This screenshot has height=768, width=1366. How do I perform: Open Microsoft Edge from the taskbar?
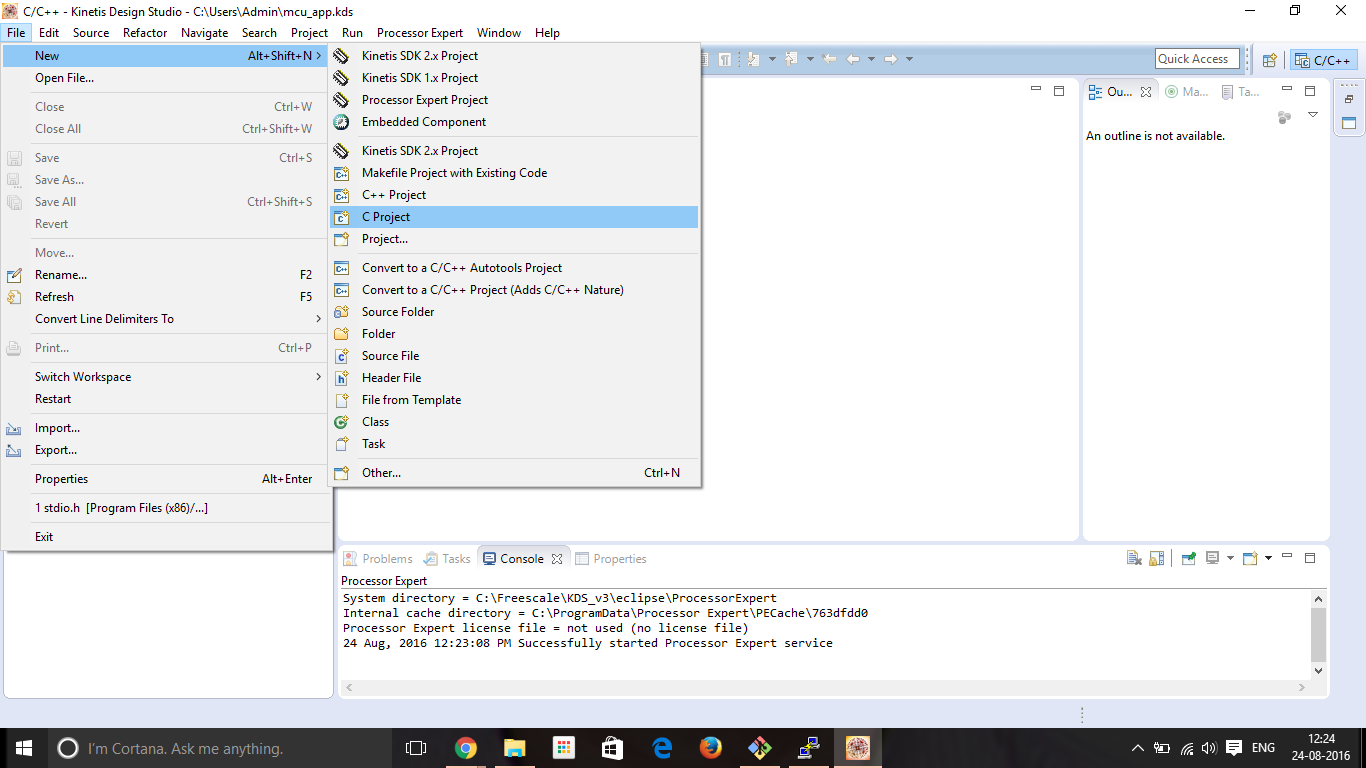click(x=662, y=748)
